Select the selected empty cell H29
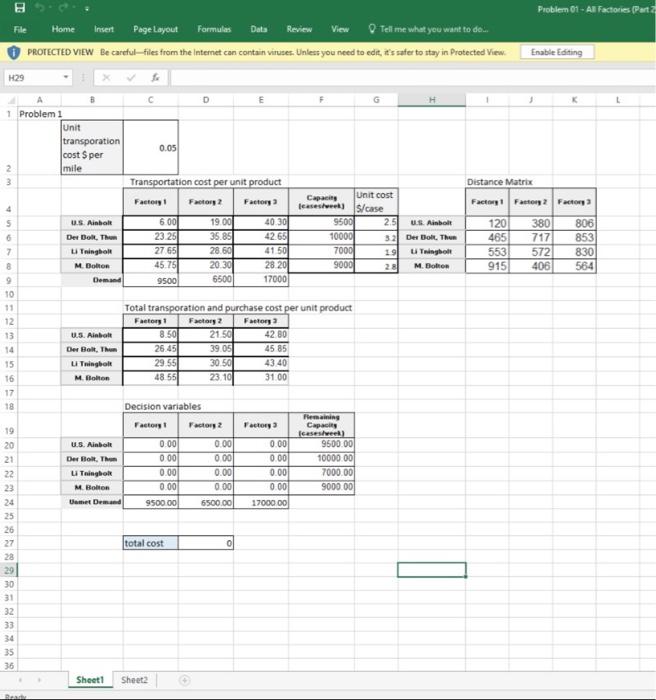The height and width of the screenshot is (700, 656). point(432,570)
